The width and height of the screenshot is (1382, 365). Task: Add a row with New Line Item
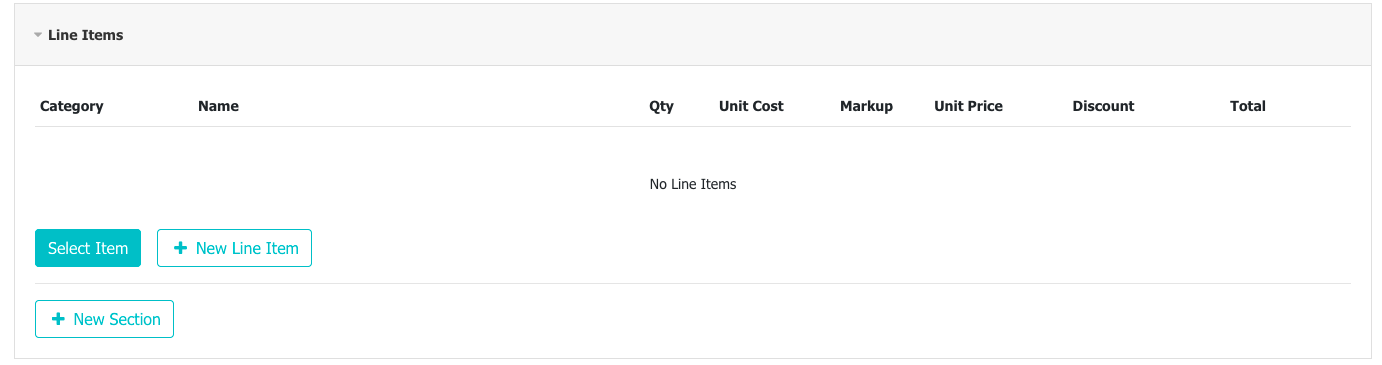tap(234, 248)
